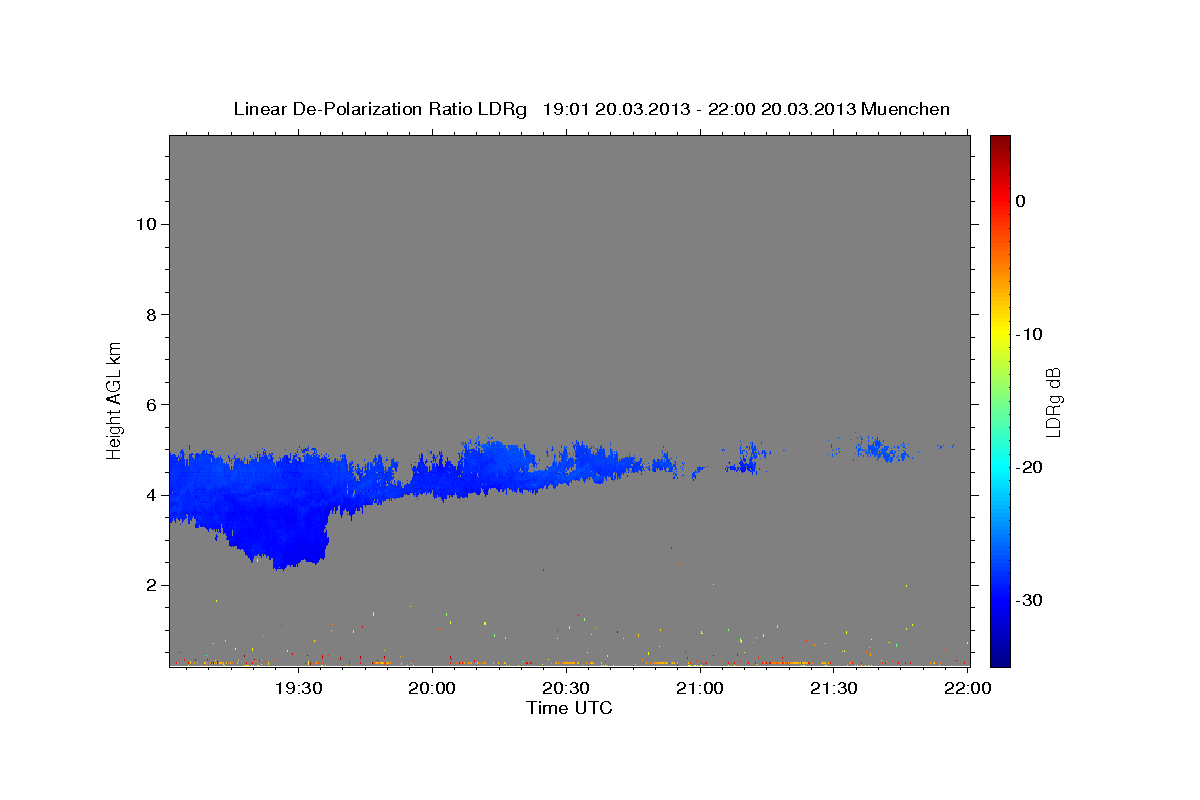Click the 20:30 time tick label
1200x800 pixels.
(x=566, y=688)
